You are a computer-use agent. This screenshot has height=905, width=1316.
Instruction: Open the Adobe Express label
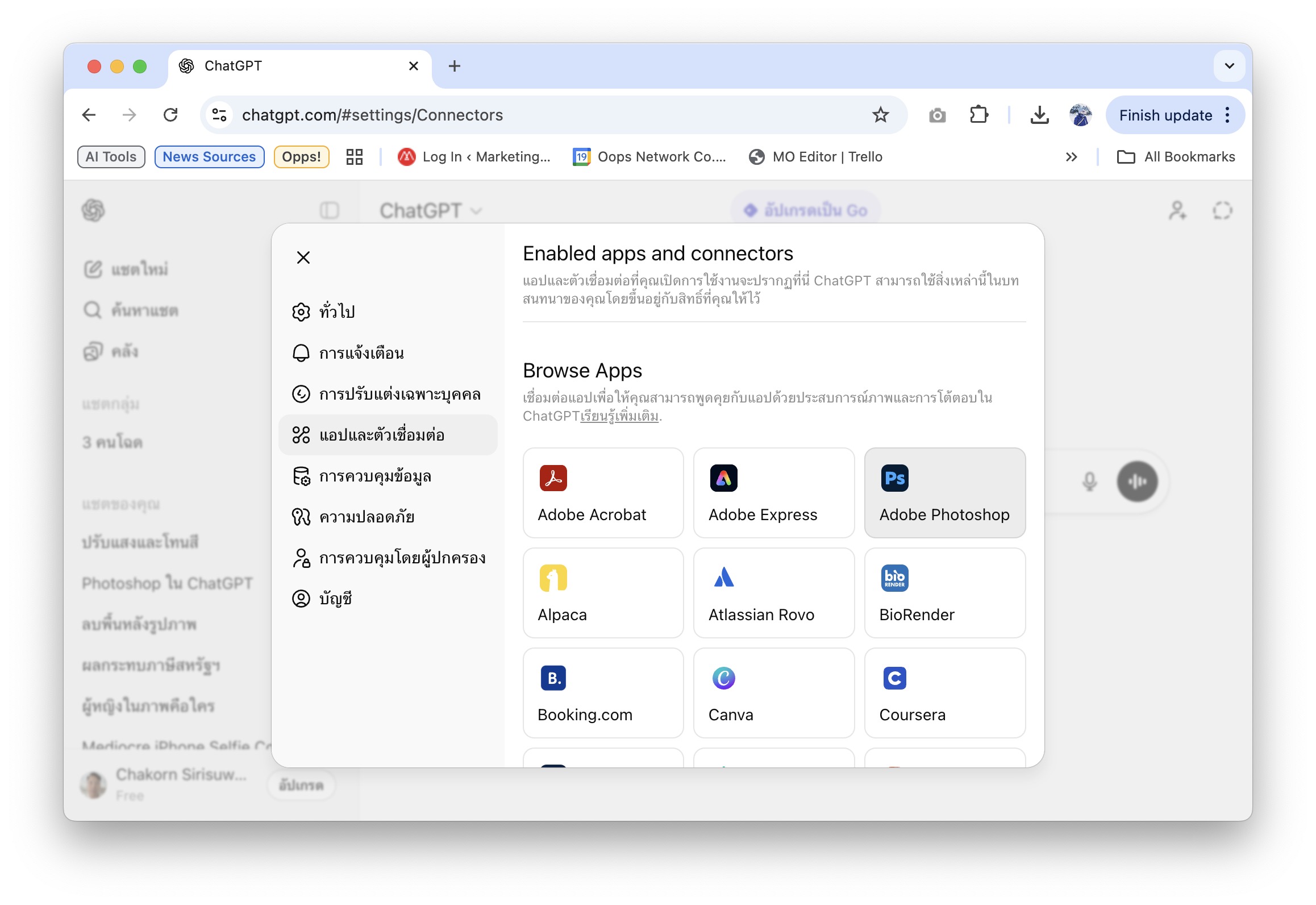pyautogui.click(x=763, y=514)
